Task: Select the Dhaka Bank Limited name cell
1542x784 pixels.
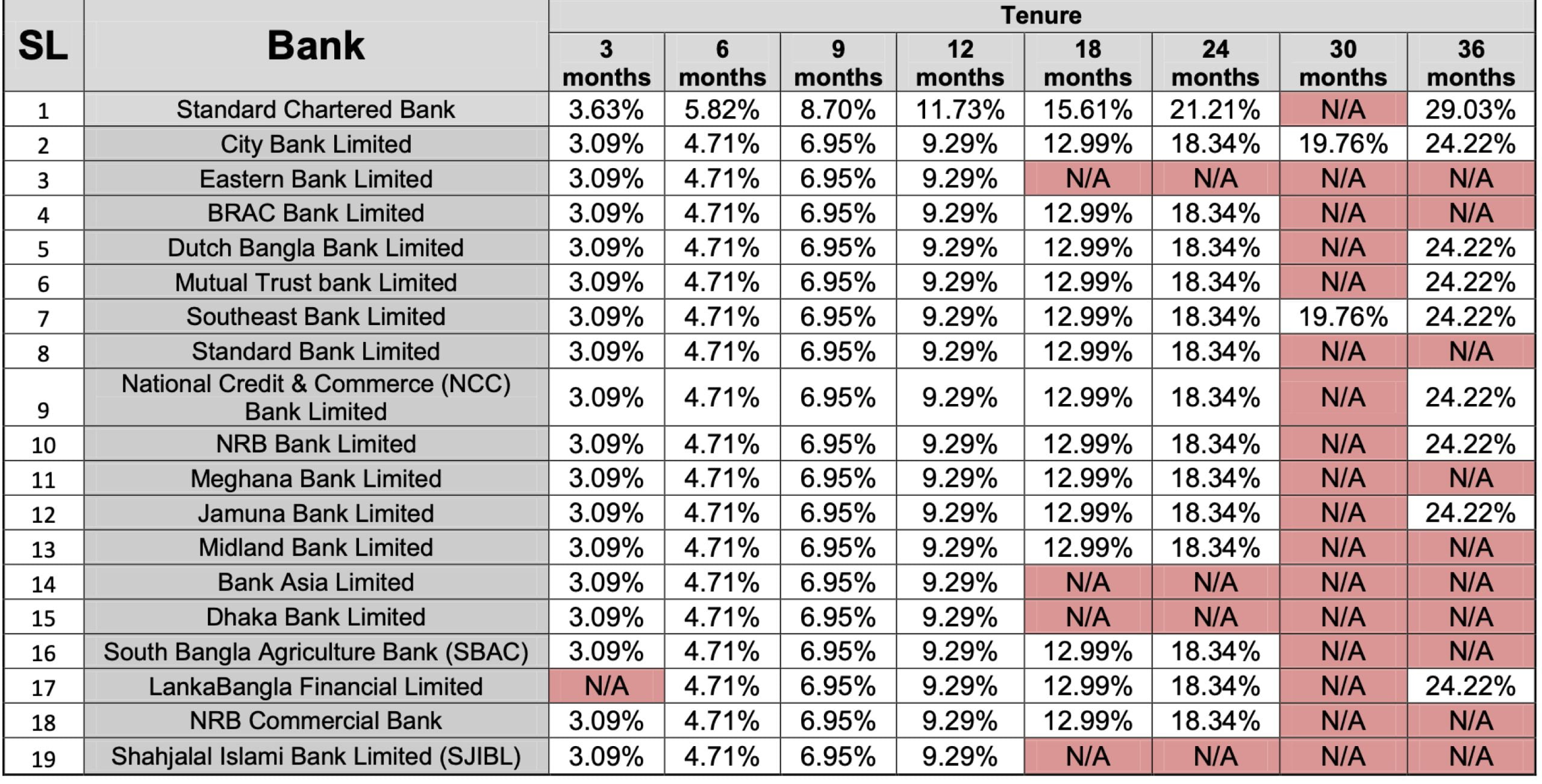Action: [x=316, y=617]
